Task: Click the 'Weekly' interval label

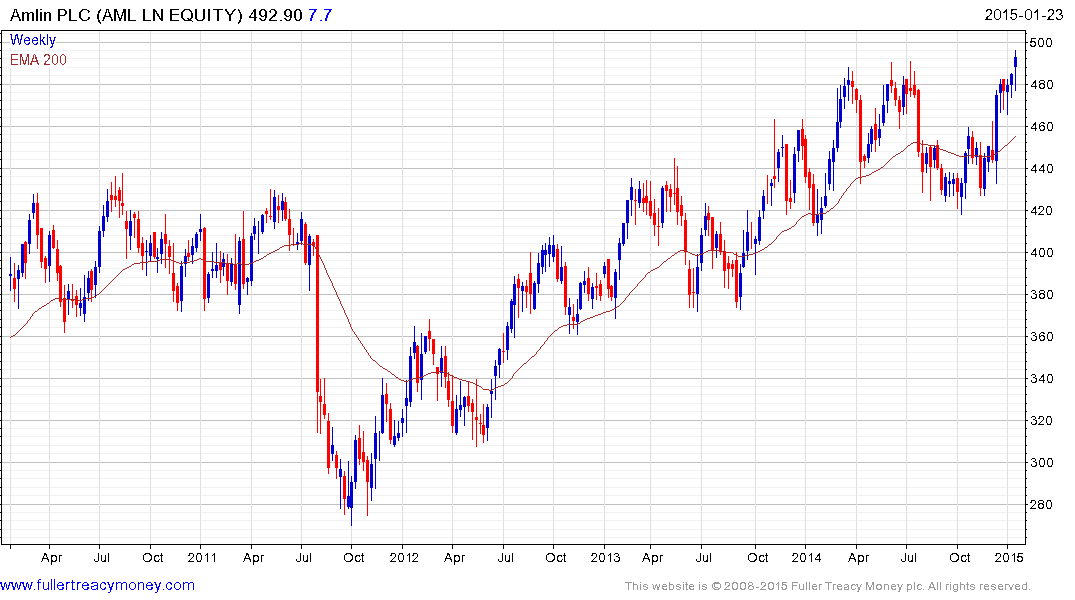Action: pyautogui.click(x=33, y=40)
